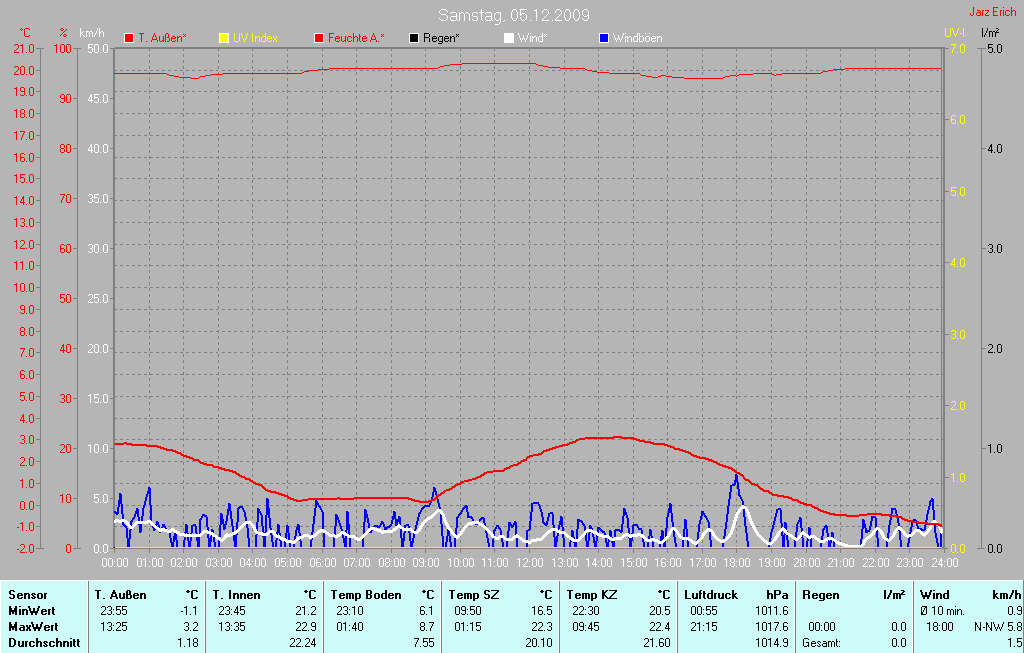Click the red T. Außen legend swatch
This screenshot has height=653, width=1024.
coord(129,38)
